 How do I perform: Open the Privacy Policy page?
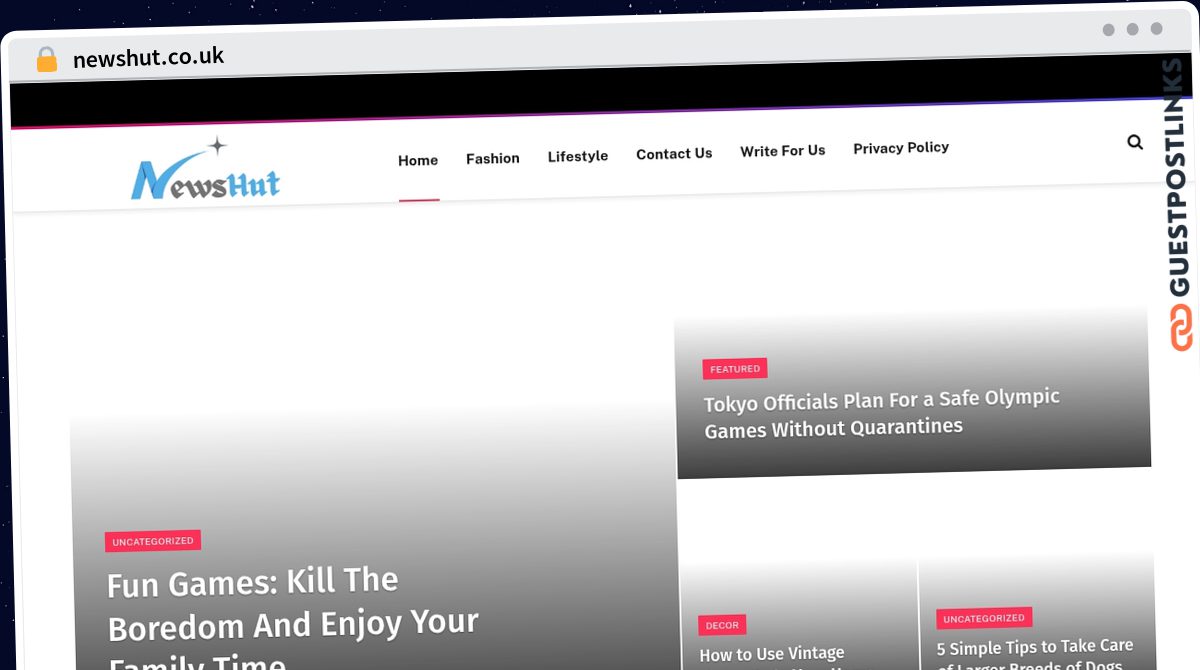901,147
